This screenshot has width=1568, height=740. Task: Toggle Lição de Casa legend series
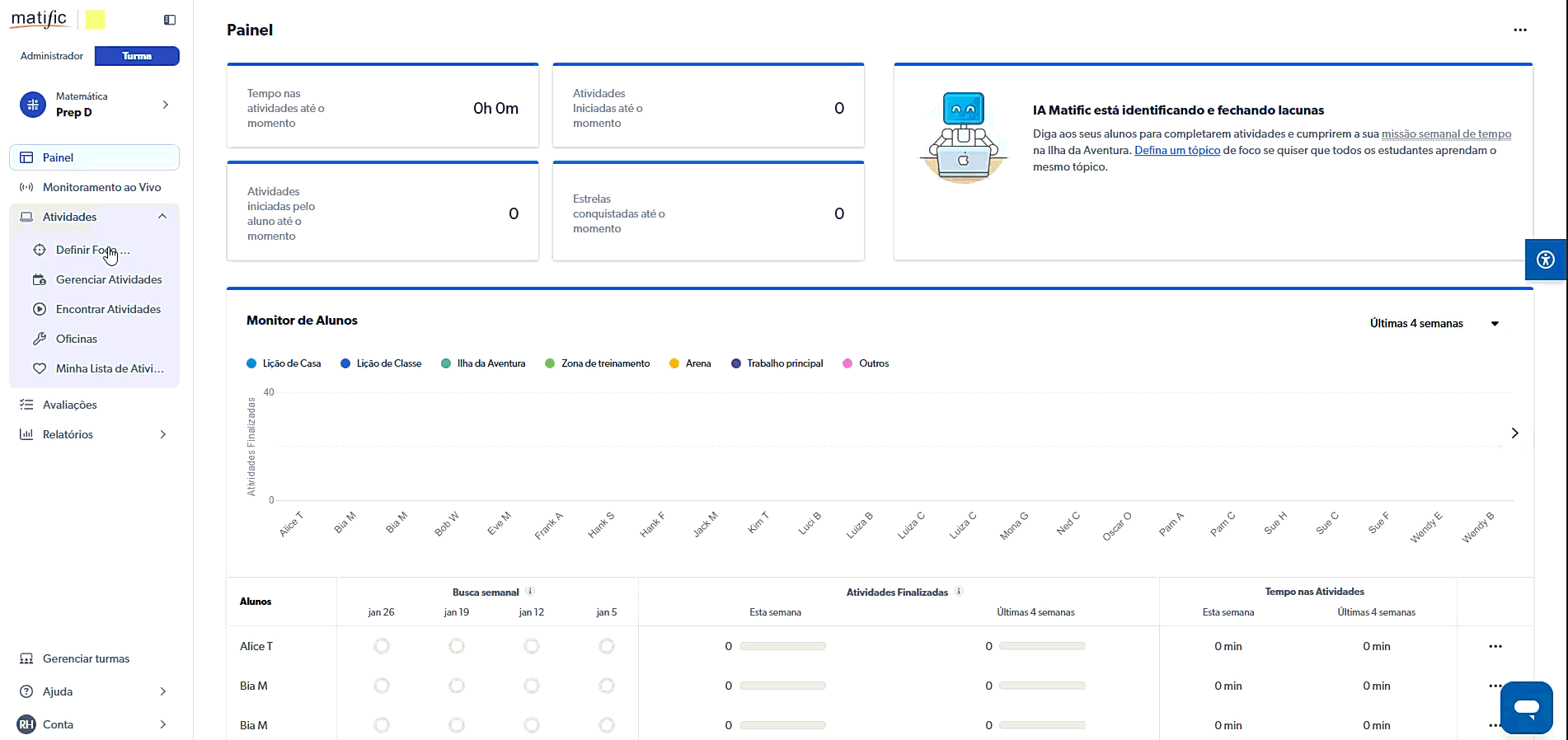point(284,363)
